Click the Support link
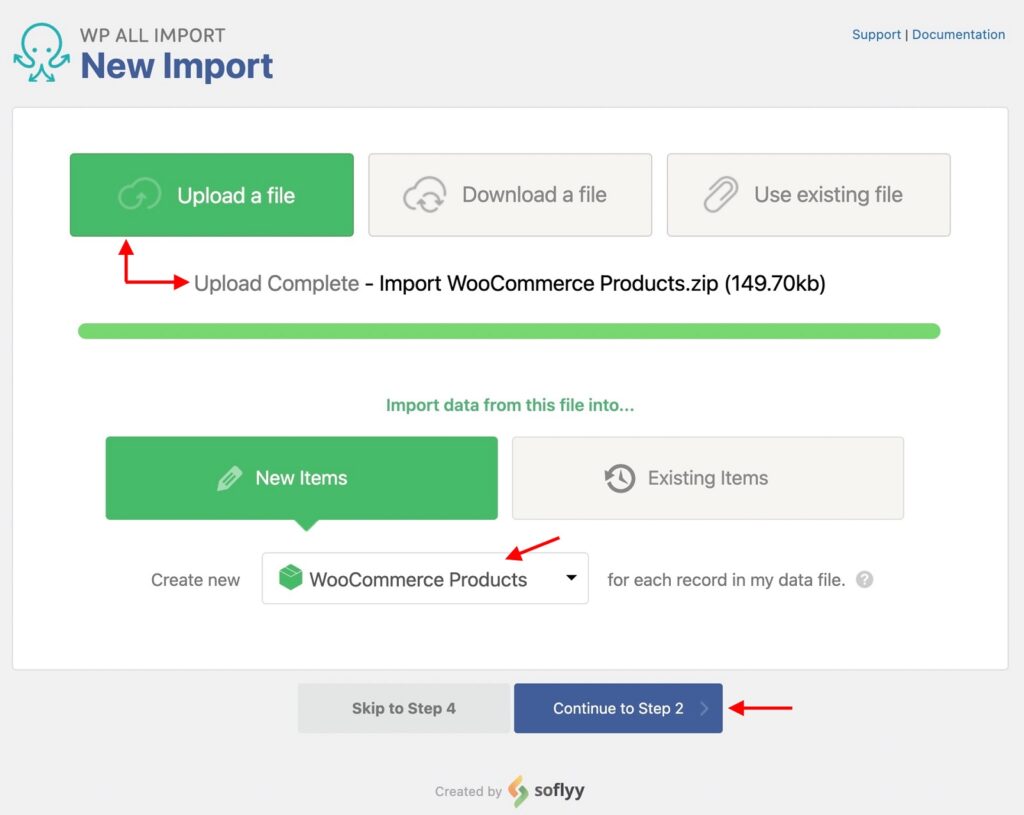This screenshot has width=1024, height=815. [876, 34]
